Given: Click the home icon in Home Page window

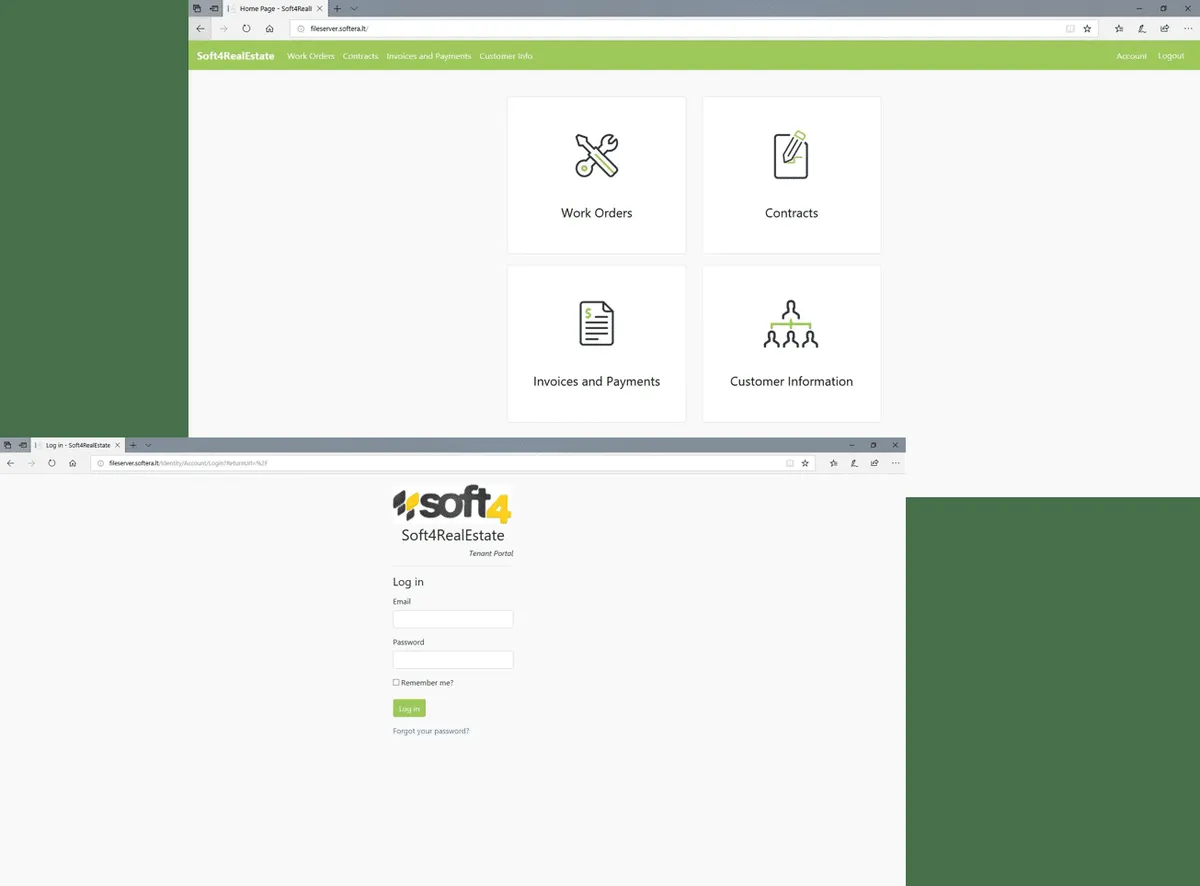Looking at the screenshot, I should pos(269,29).
